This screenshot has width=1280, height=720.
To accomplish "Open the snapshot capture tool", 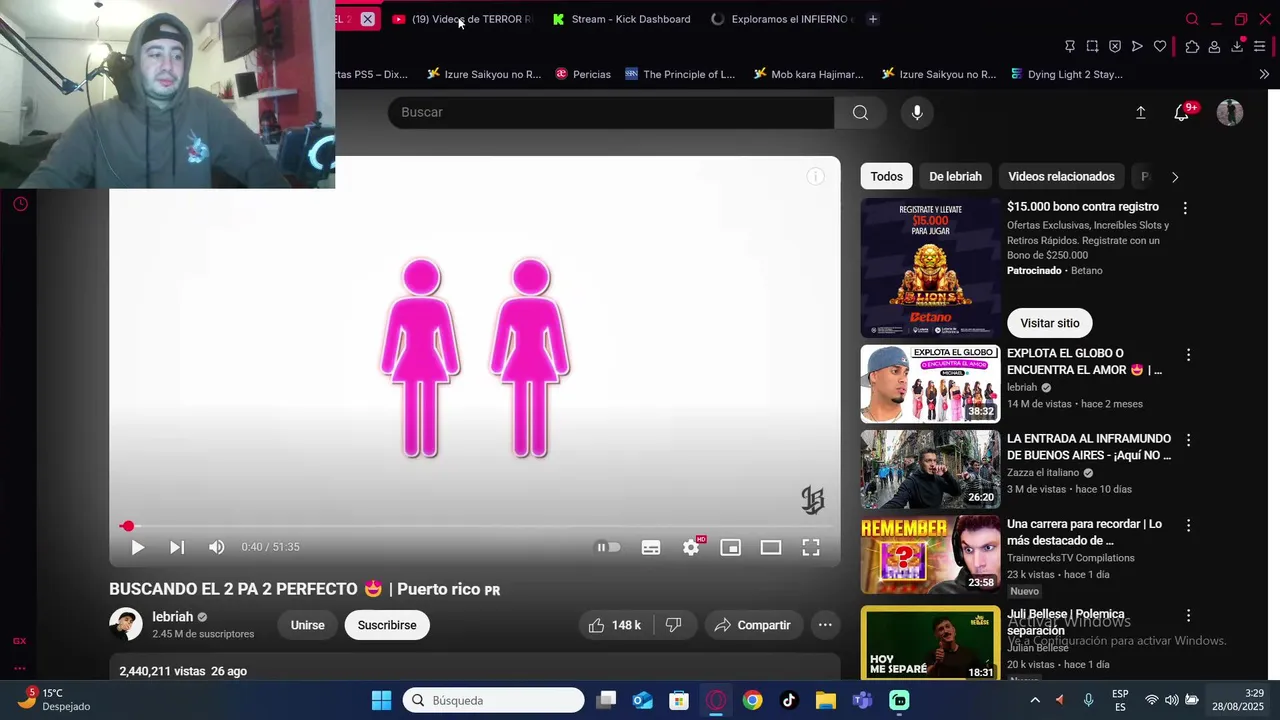I will pos(1092,46).
